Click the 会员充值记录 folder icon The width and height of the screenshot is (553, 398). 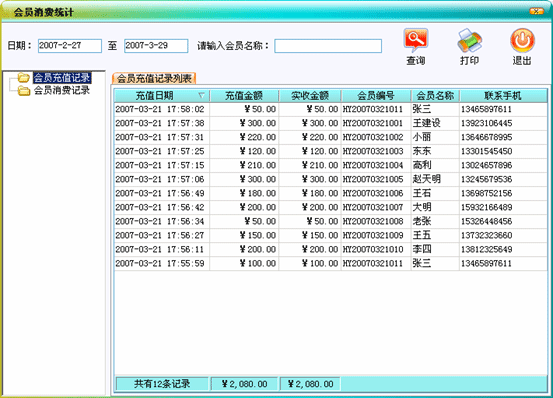pos(24,78)
